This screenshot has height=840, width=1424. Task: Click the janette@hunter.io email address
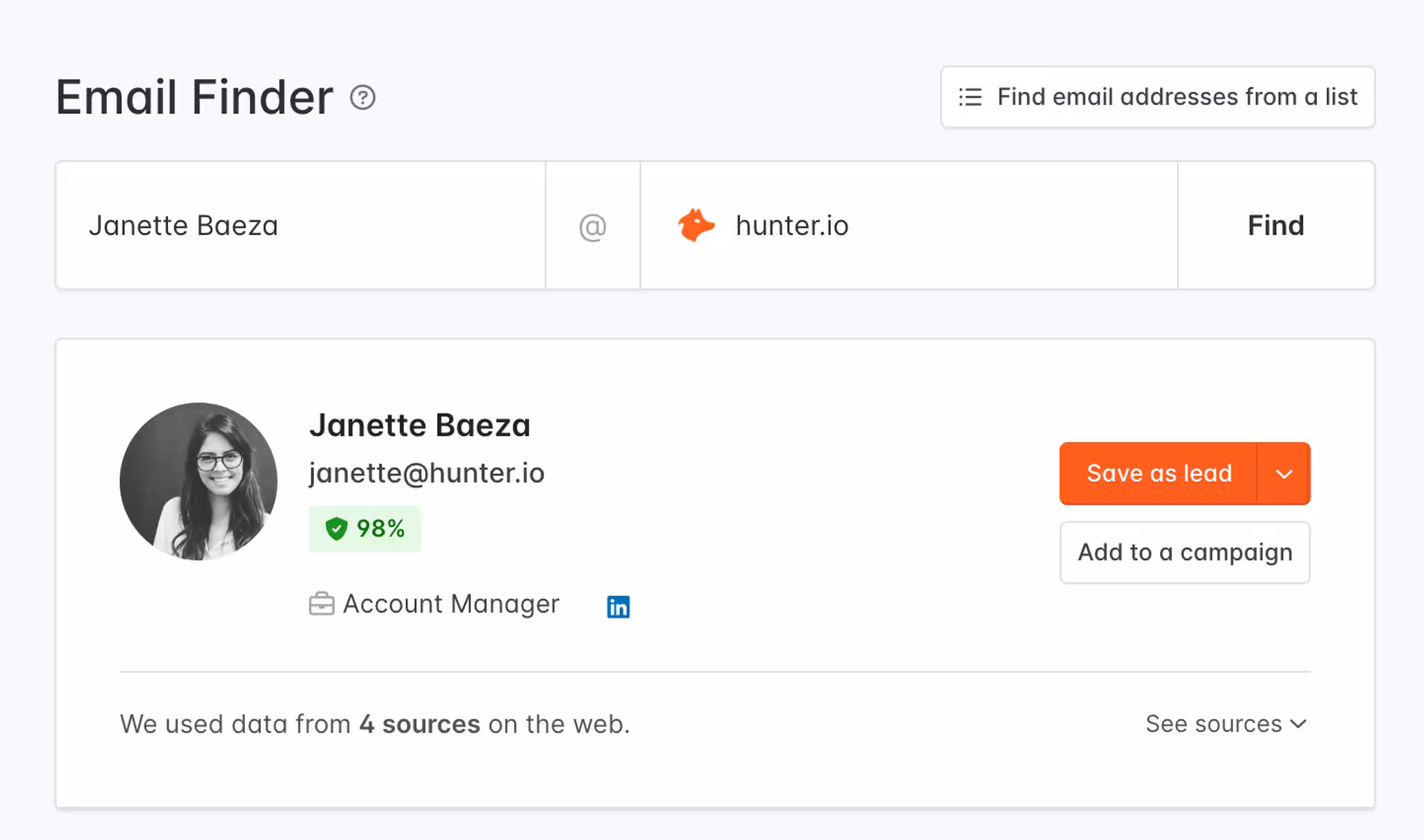(x=426, y=473)
